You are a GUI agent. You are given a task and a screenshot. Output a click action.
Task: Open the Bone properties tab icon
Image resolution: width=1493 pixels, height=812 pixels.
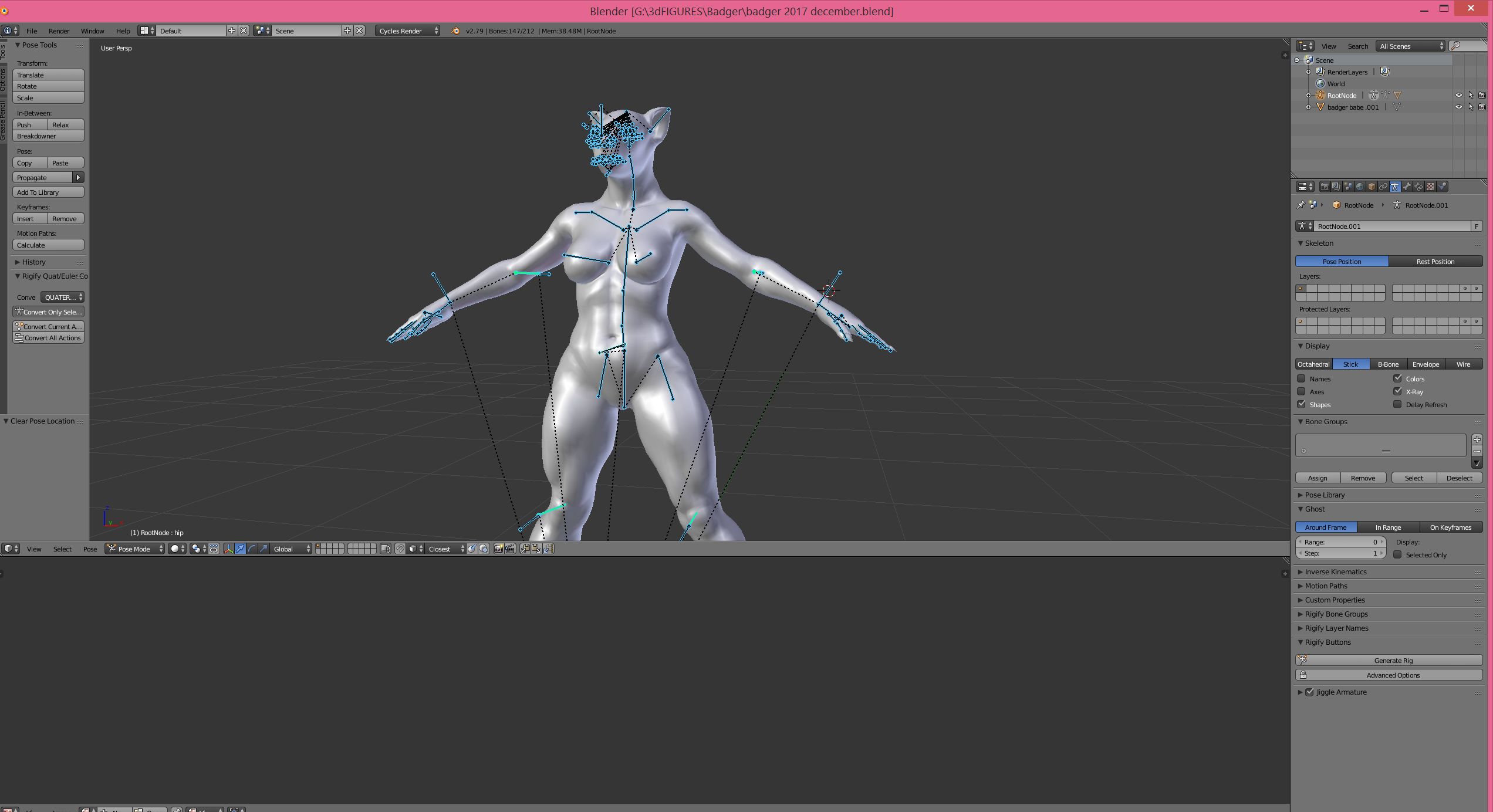(x=1407, y=187)
